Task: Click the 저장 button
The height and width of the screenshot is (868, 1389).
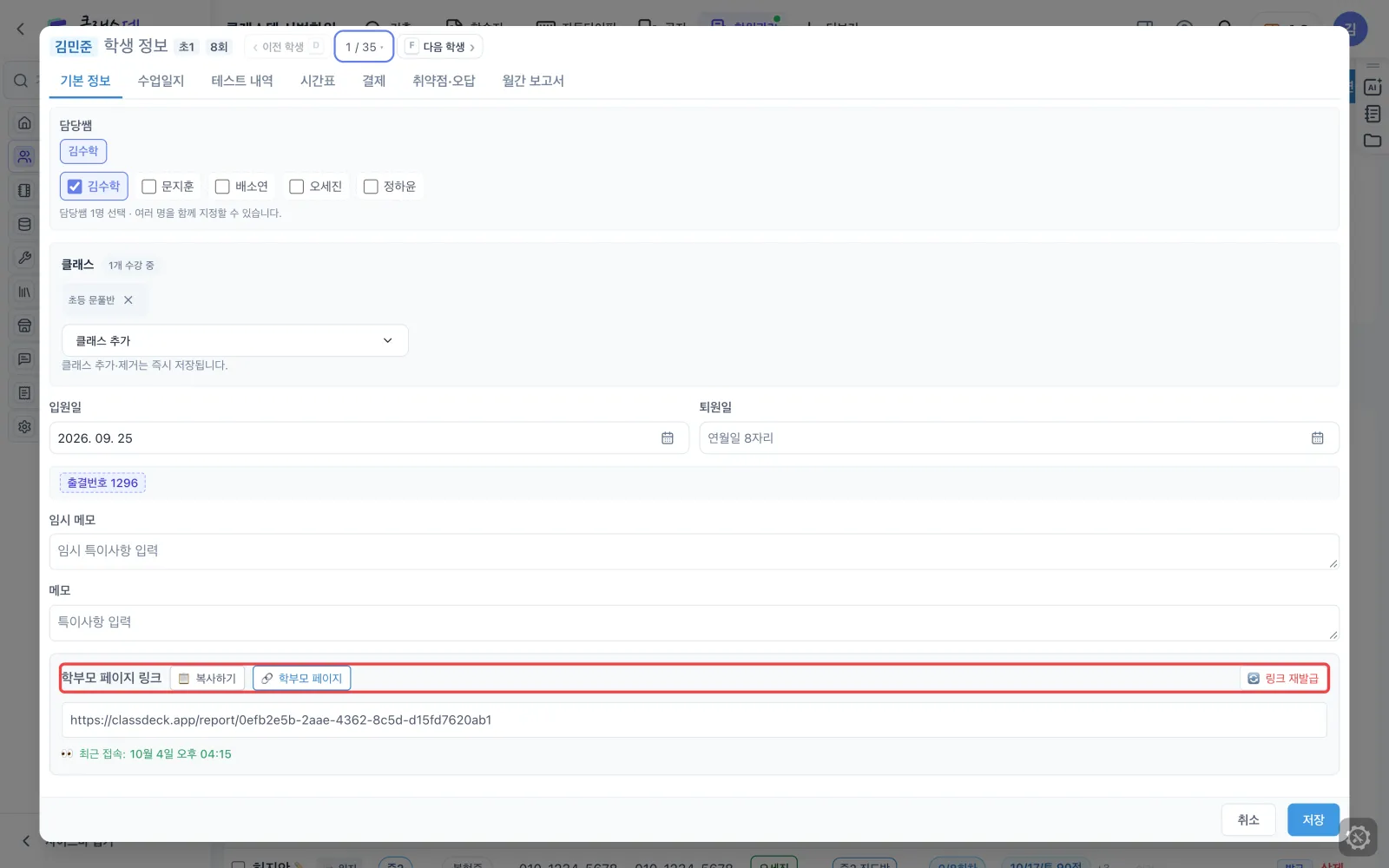Action: coord(1313,820)
